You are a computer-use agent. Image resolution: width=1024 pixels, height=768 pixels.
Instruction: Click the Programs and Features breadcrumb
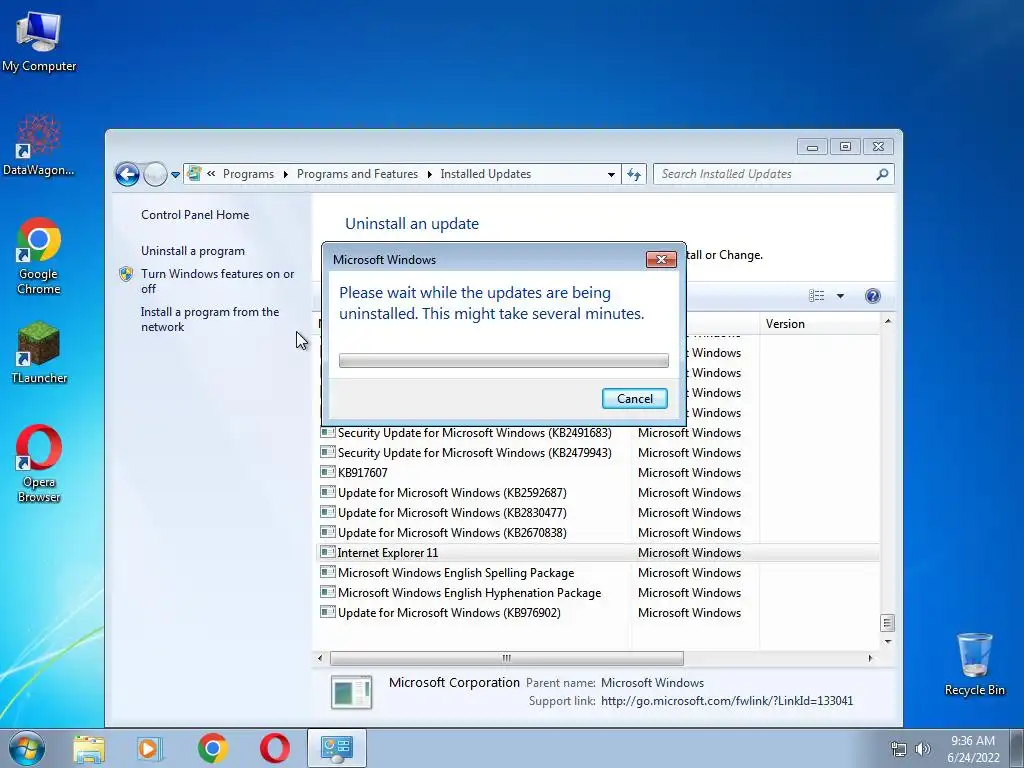click(x=357, y=174)
